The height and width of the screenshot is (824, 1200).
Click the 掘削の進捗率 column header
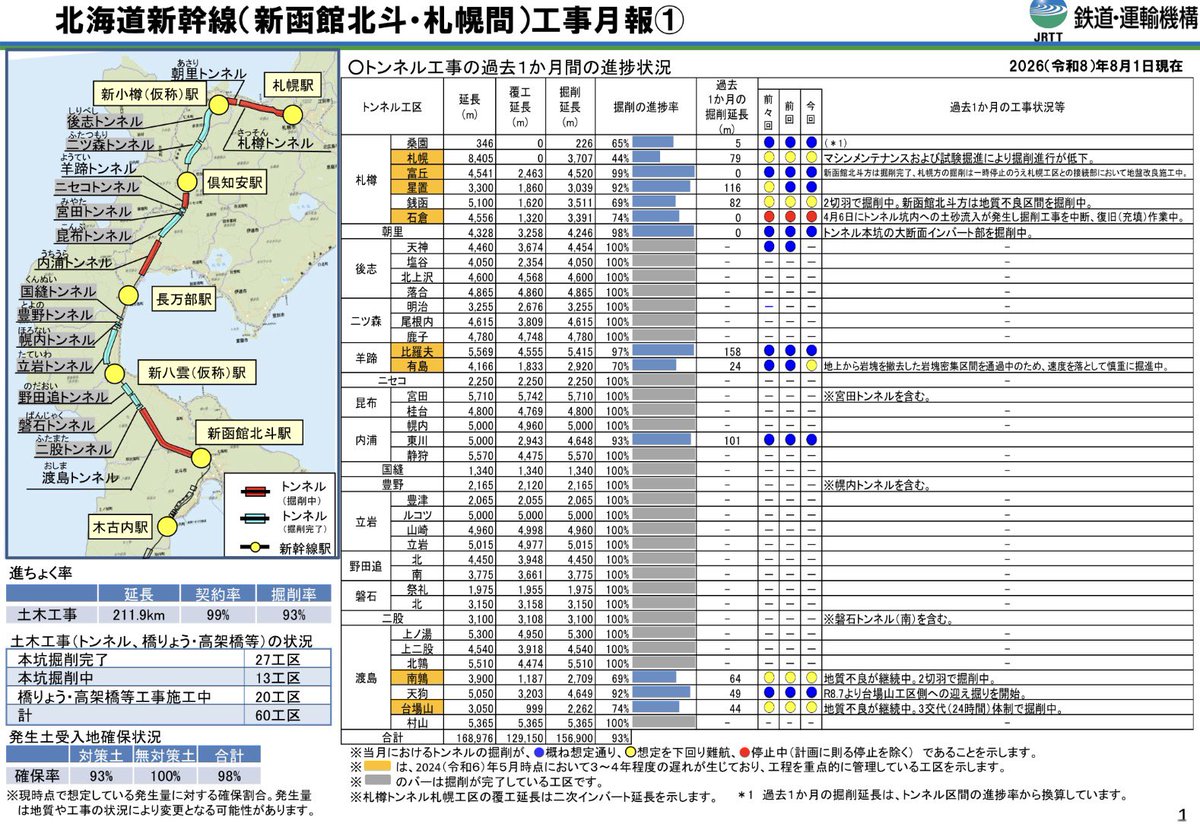(644, 105)
